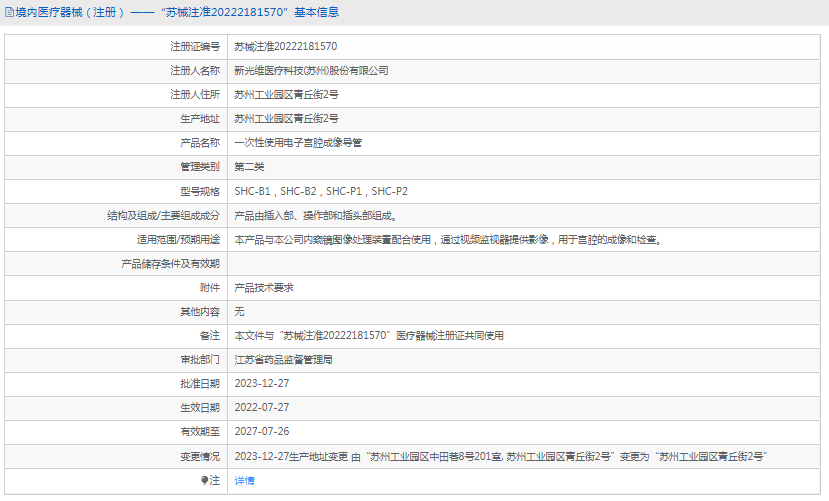Click the attachment value 产品技术要求

coord(264,288)
